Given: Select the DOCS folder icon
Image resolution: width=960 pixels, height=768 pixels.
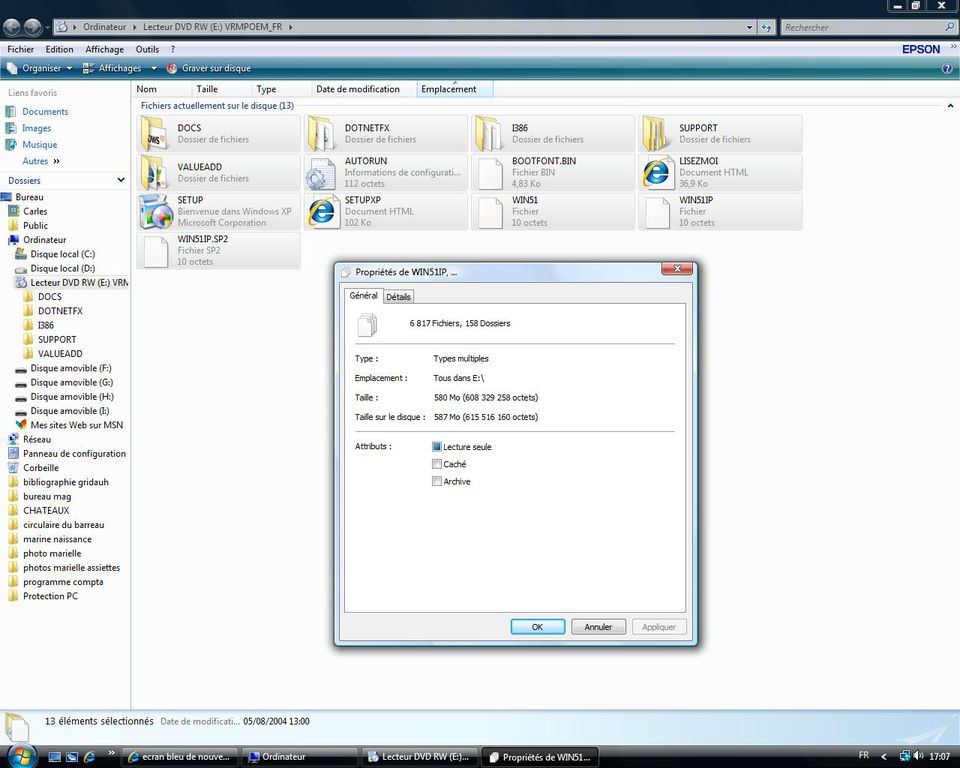Looking at the screenshot, I should pyautogui.click(x=155, y=133).
